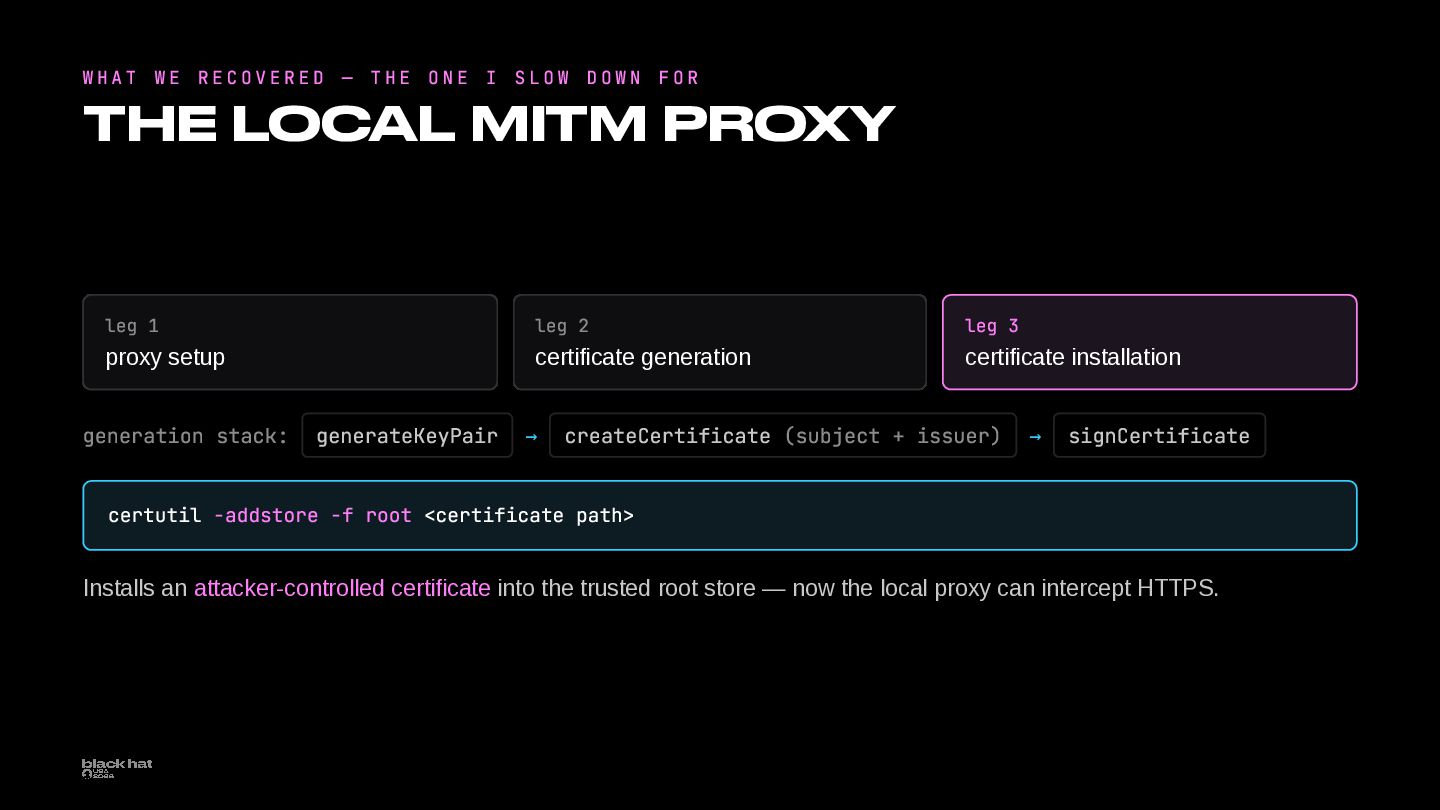
Task: Select the leg 2 certificate generation card
Action: coord(720,342)
